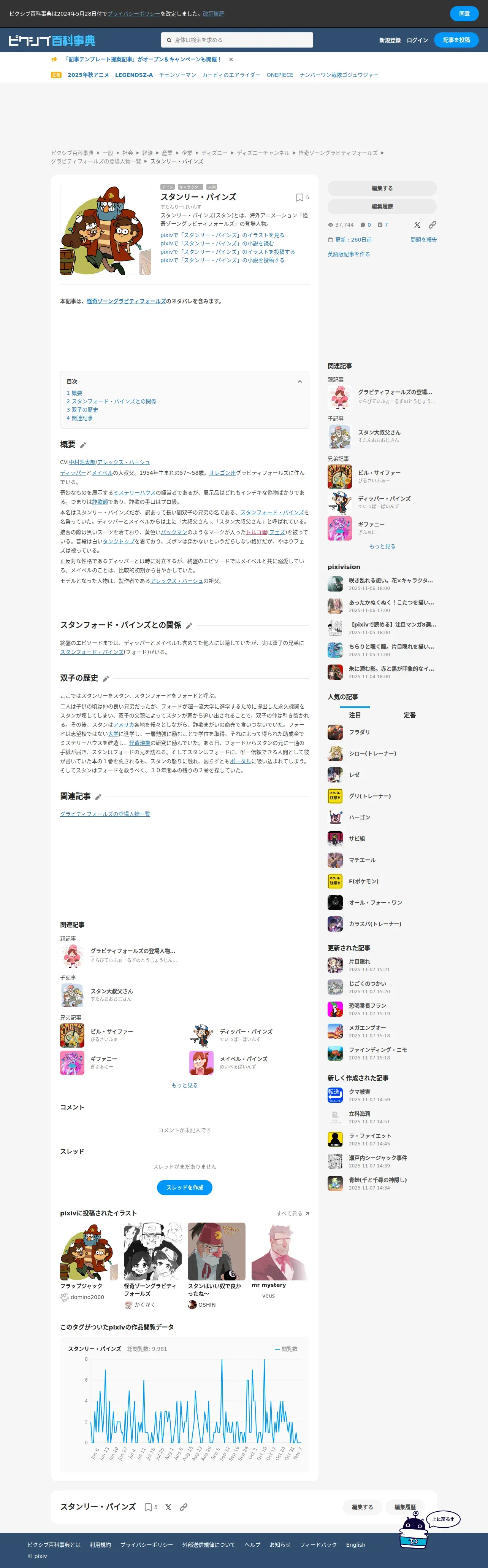The height and width of the screenshot is (1568, 488).
Task: Open pixivision 咲き乱れる想い article
Action: click(x=382, y=584)
